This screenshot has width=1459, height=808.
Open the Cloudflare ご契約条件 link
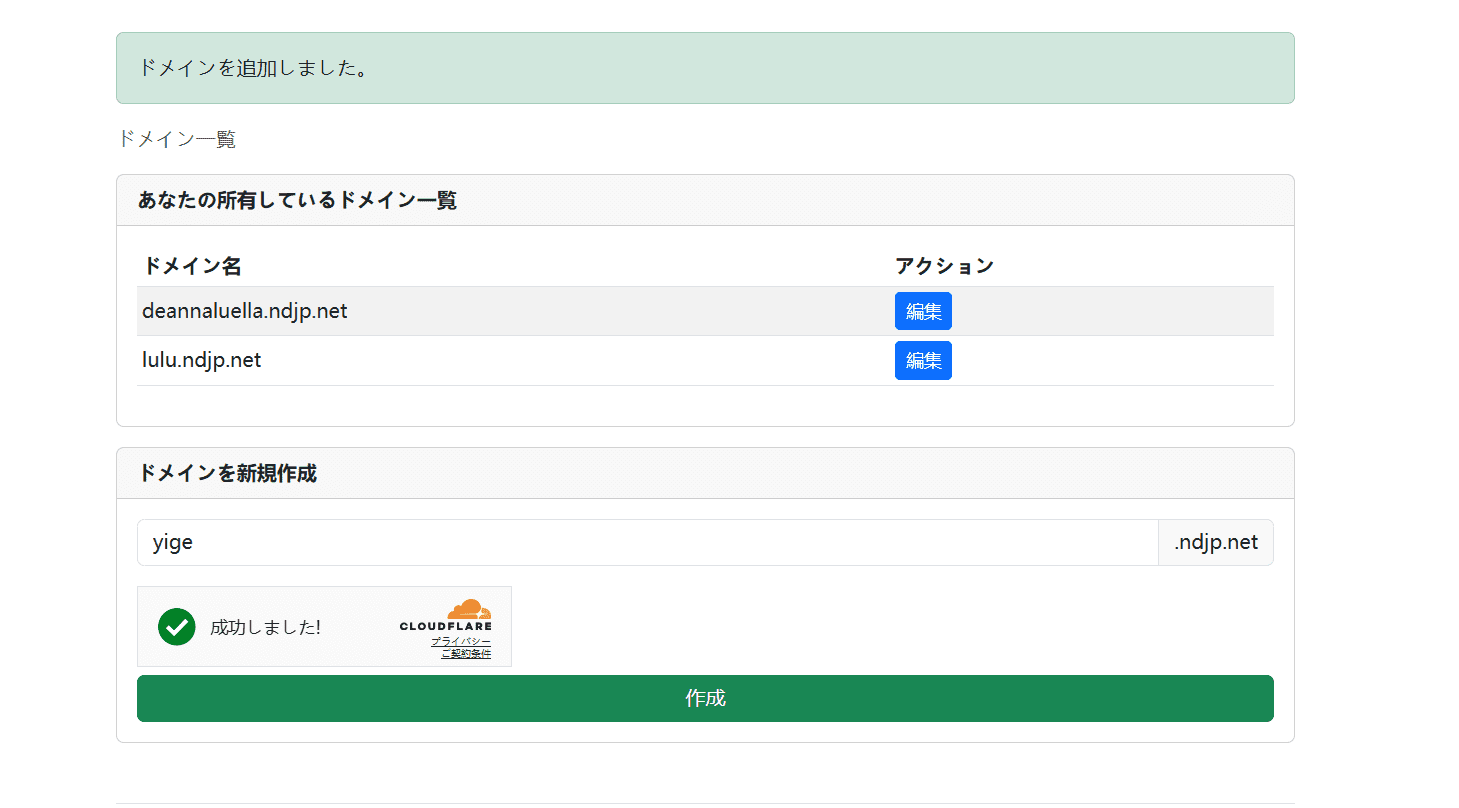(x=466, y=654)
